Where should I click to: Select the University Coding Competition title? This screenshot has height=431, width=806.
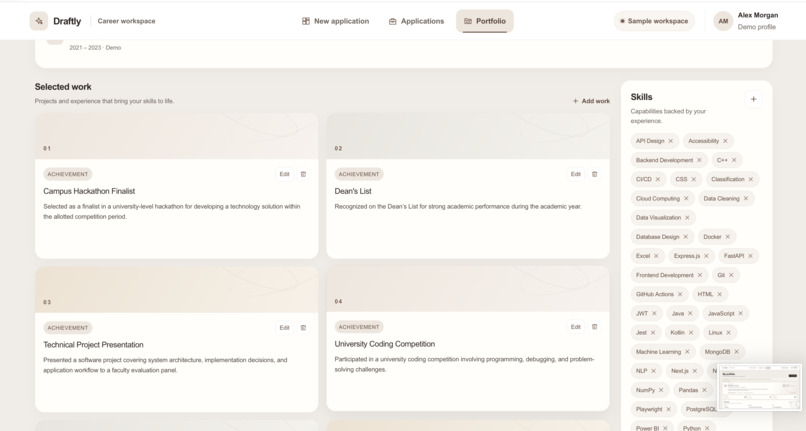pos(384,344)
